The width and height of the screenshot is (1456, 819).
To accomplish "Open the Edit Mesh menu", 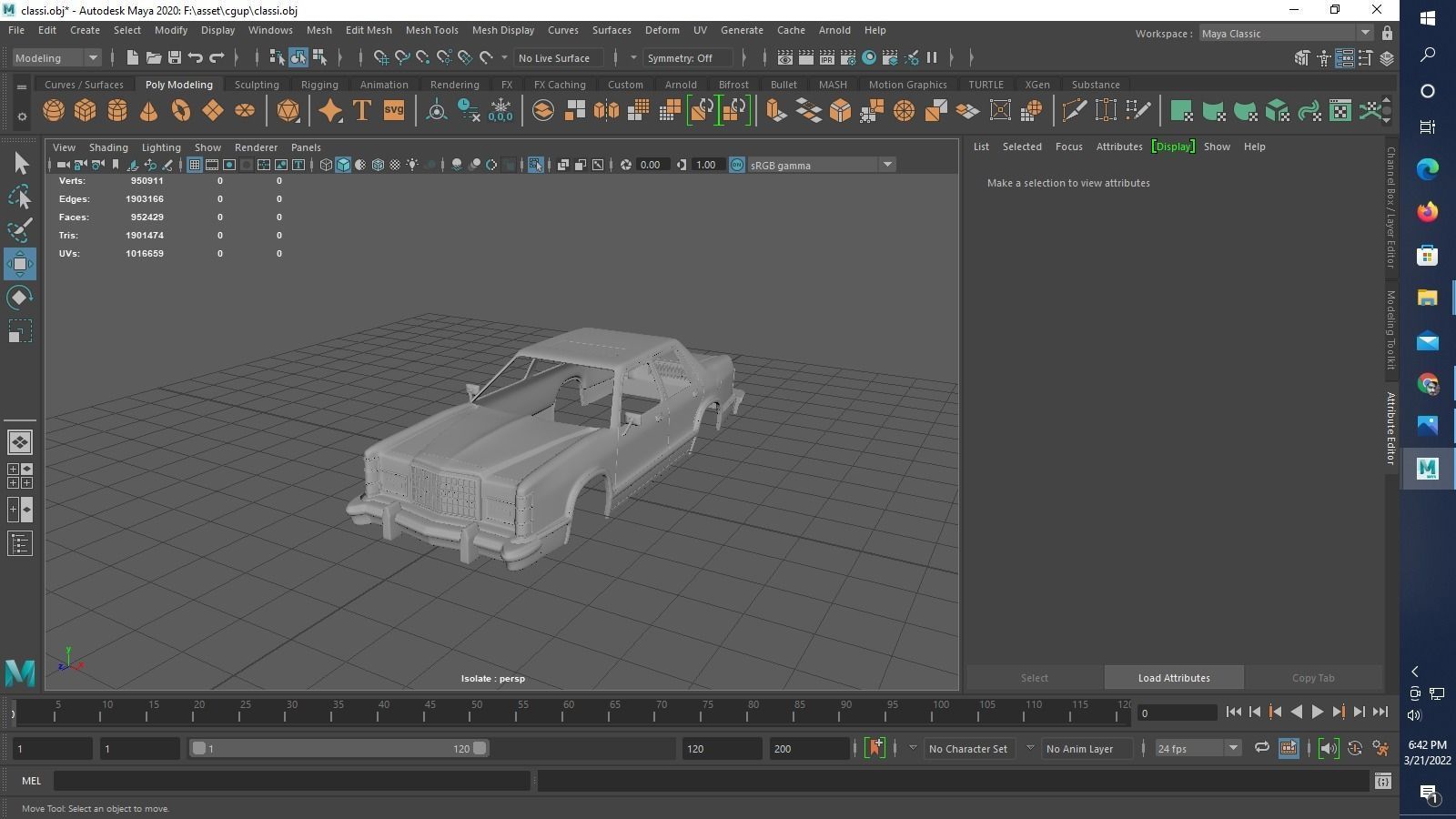I will click(369, 30).
